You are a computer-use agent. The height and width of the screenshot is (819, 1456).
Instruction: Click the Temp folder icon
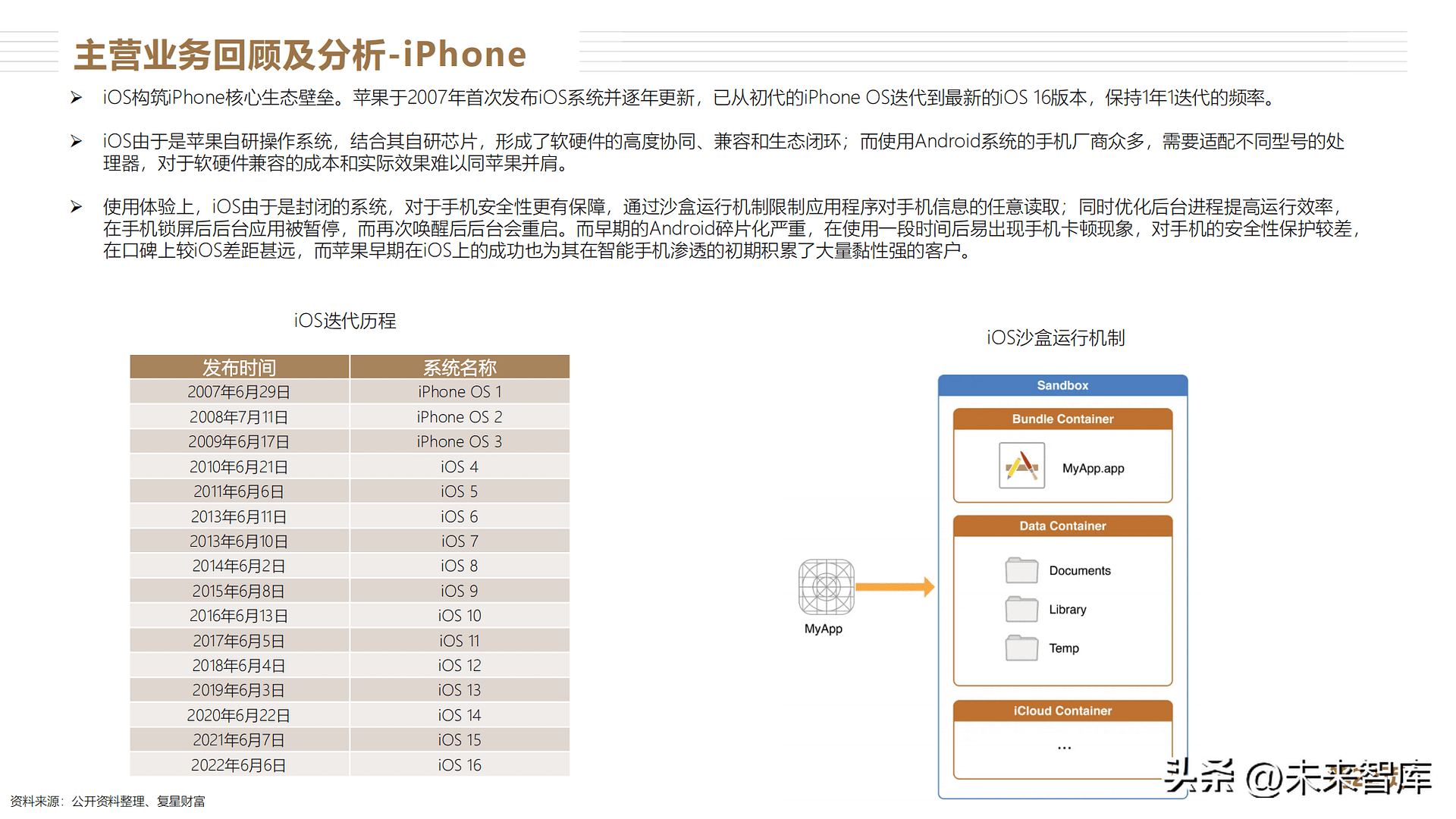[1021, 648]
